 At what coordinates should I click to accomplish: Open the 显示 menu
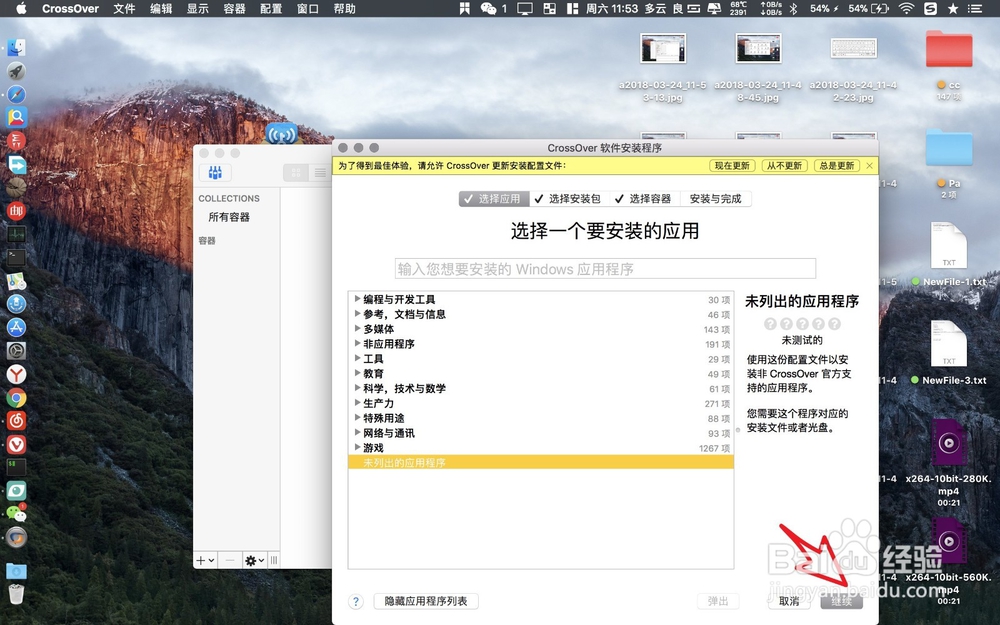[x=198, y=8]
